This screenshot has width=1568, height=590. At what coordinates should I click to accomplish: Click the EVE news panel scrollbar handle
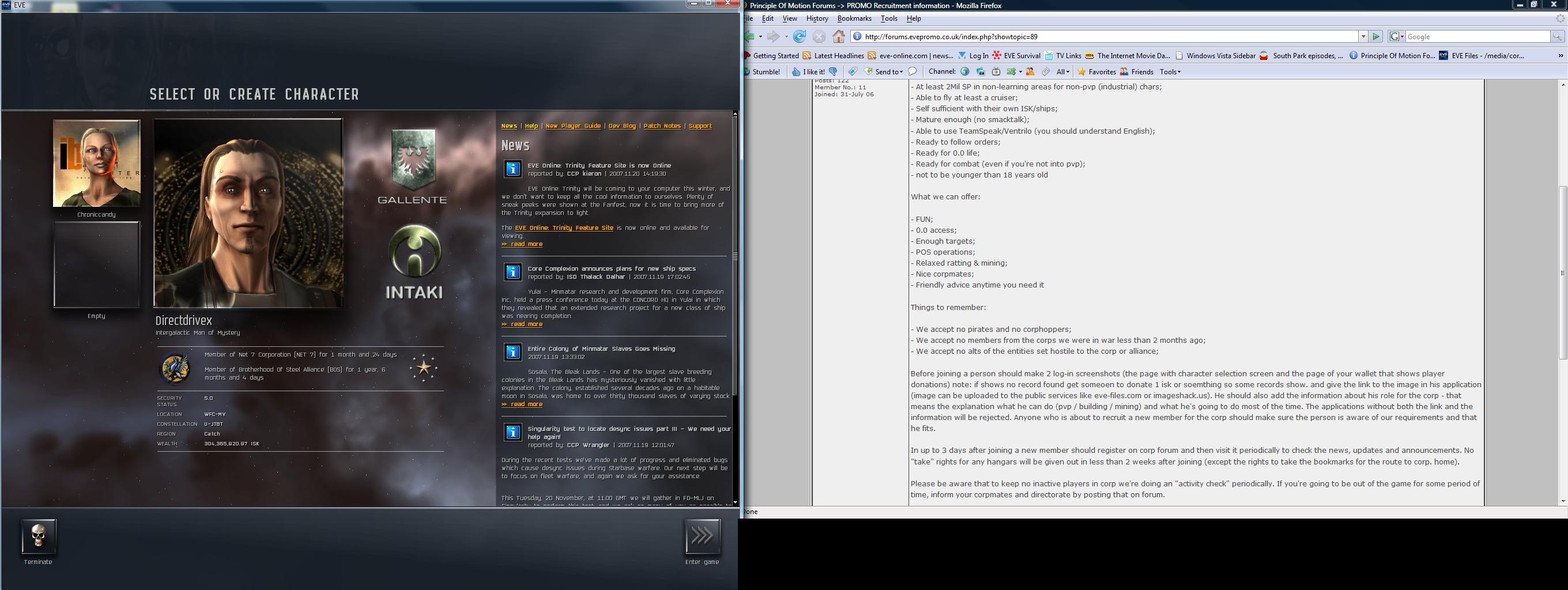[x=736, y=256]
